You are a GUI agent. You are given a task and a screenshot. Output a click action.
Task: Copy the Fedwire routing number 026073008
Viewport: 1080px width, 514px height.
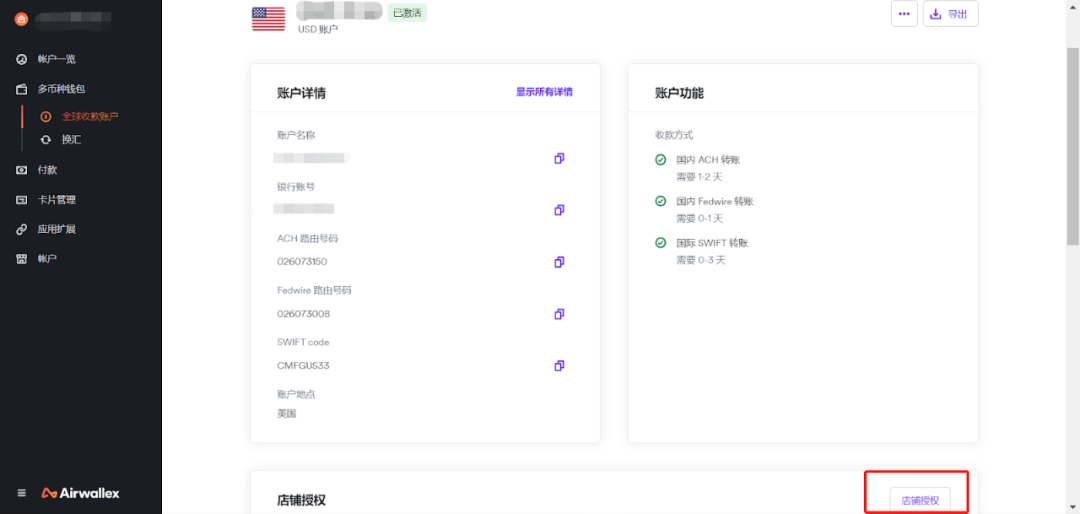tap(559, 314)
